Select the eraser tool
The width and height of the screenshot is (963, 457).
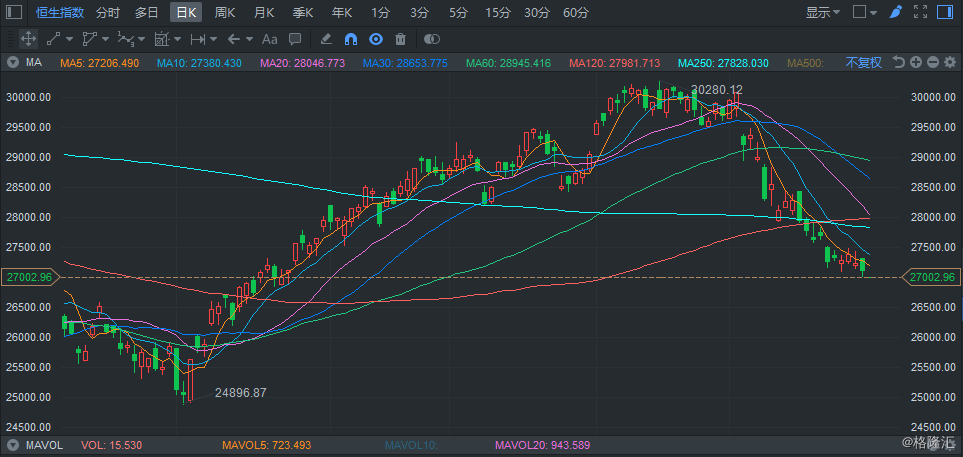(x=326, y=39)
